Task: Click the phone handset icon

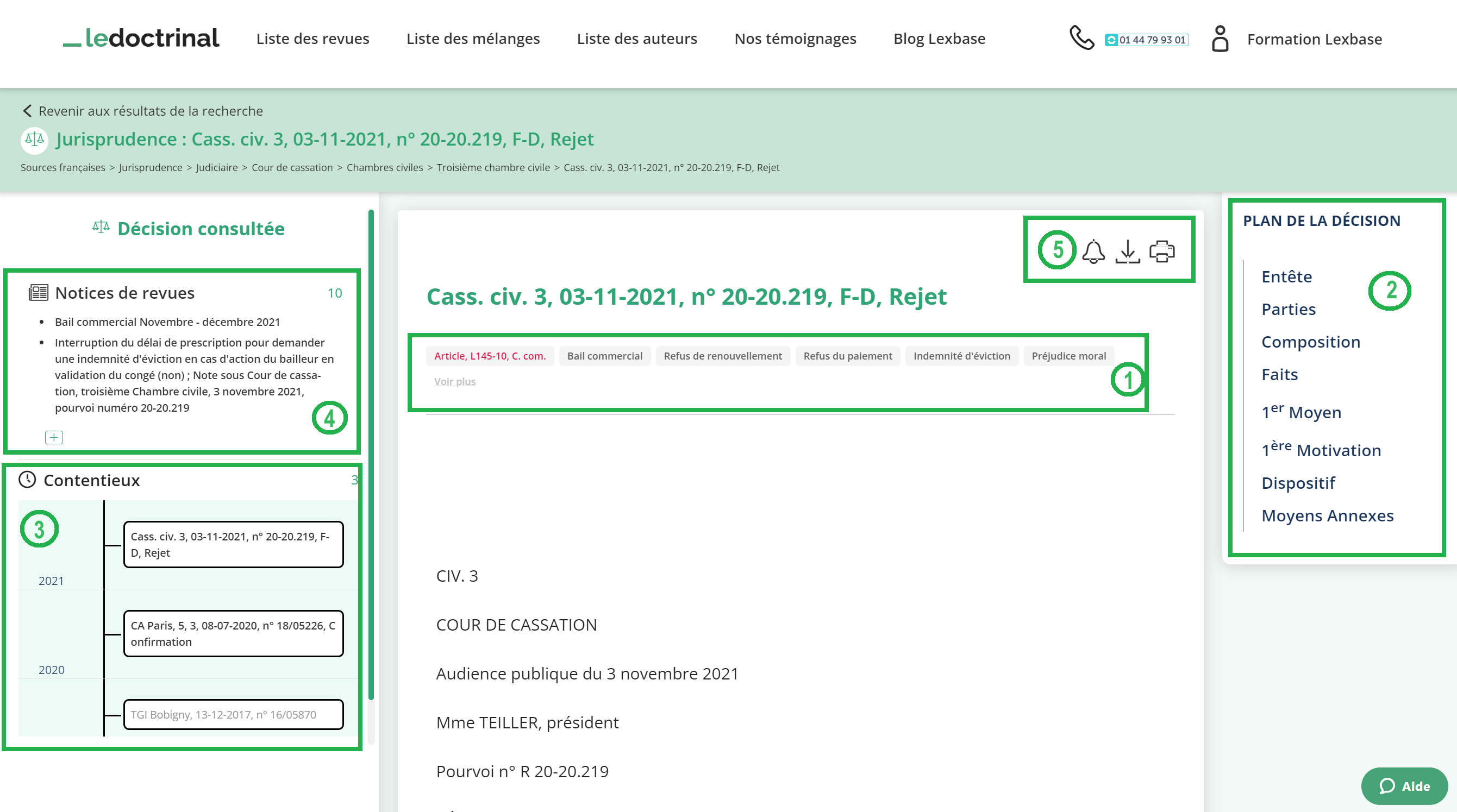Action: coord(1081,39)
